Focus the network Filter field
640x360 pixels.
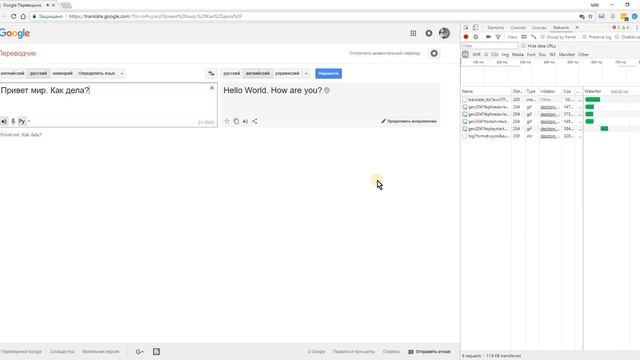(x=489, y=46)
